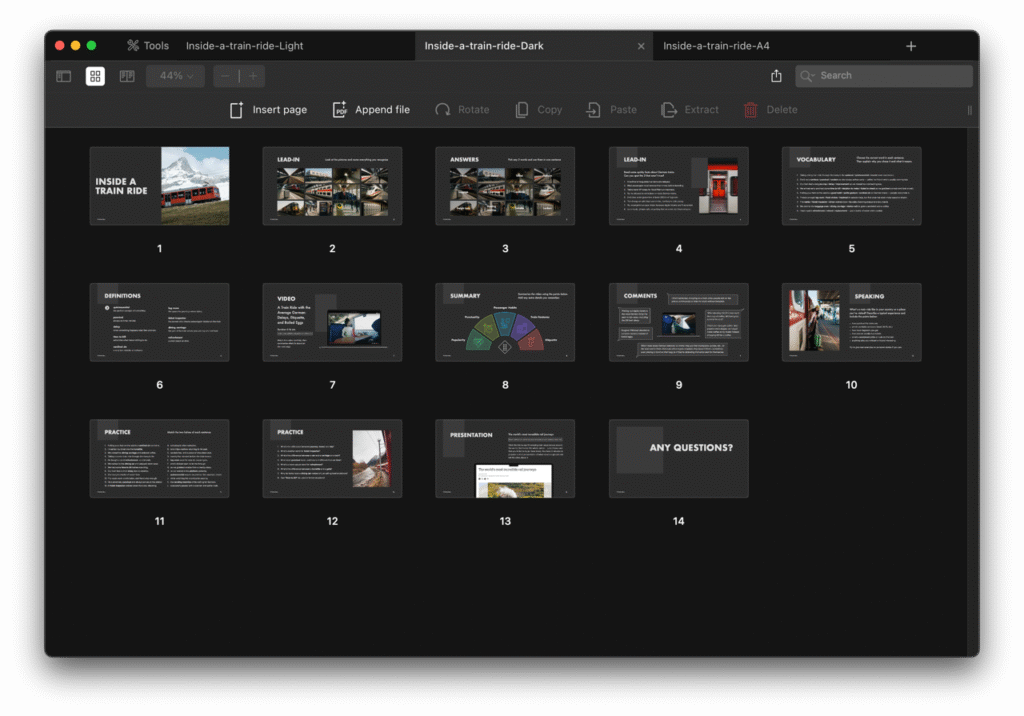Expand the search options magnifier dropdown

pyautogui.click(x=808, y=76)
